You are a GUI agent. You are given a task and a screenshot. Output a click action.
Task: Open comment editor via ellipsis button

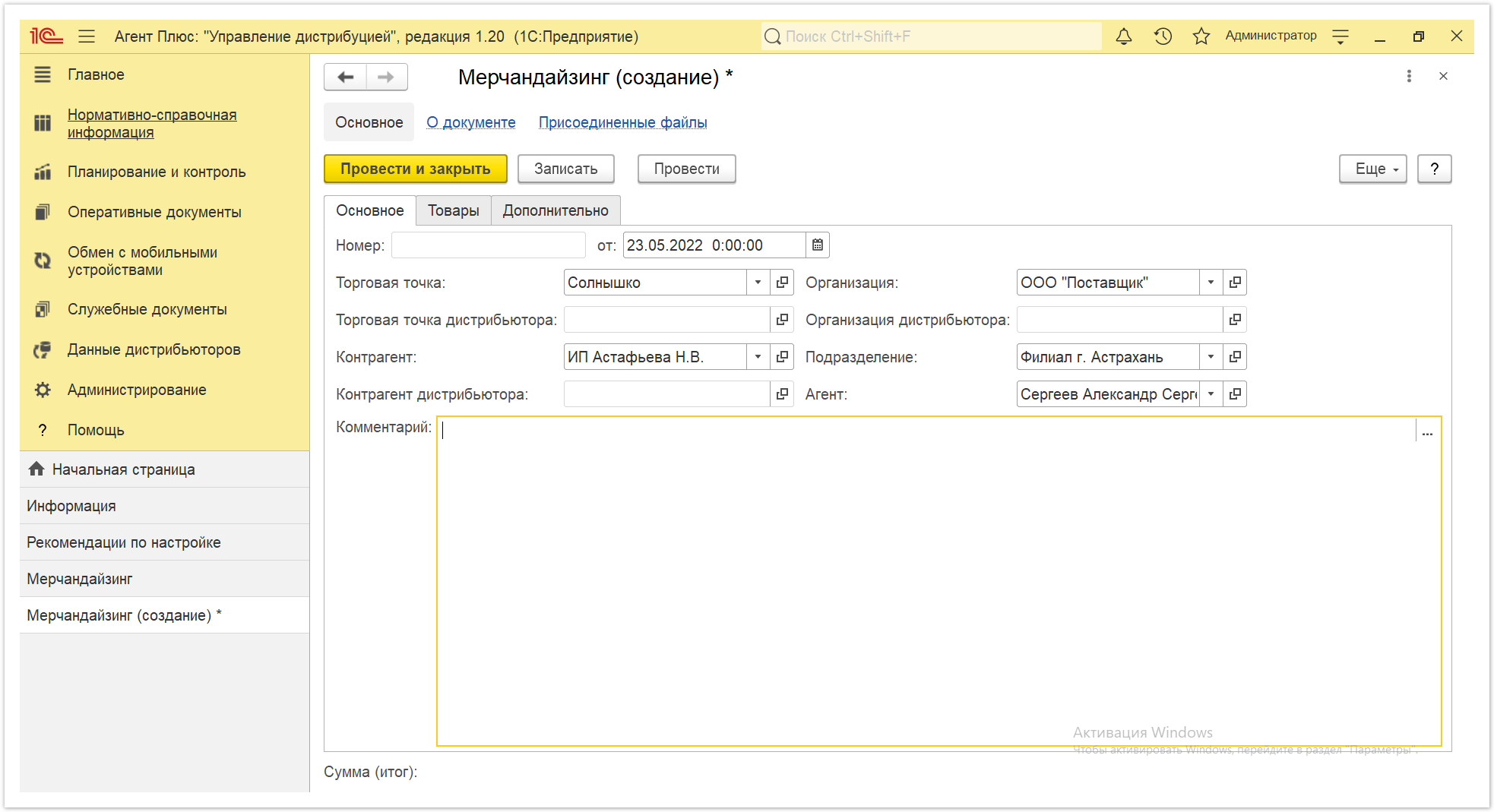[x=1427, y=431]
